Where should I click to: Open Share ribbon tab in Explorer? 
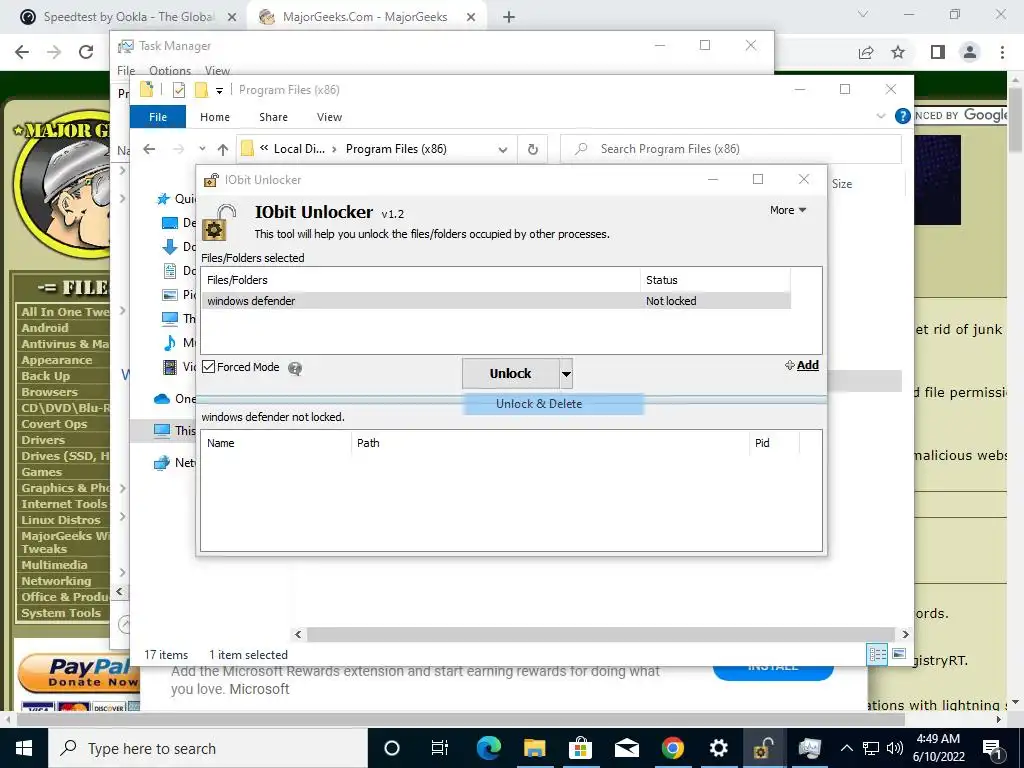[273, 117]
